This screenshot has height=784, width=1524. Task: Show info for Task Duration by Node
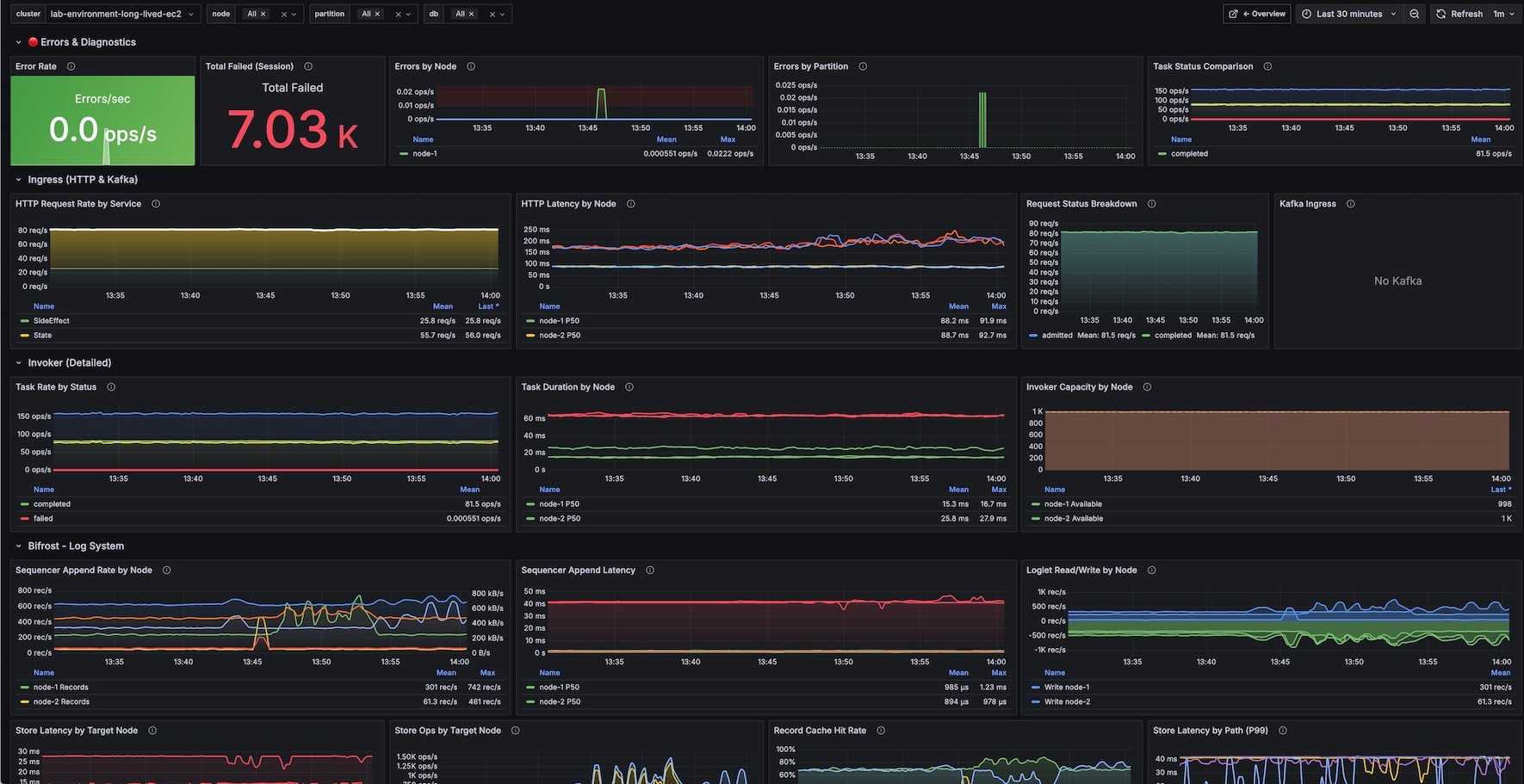pos(629,387)
